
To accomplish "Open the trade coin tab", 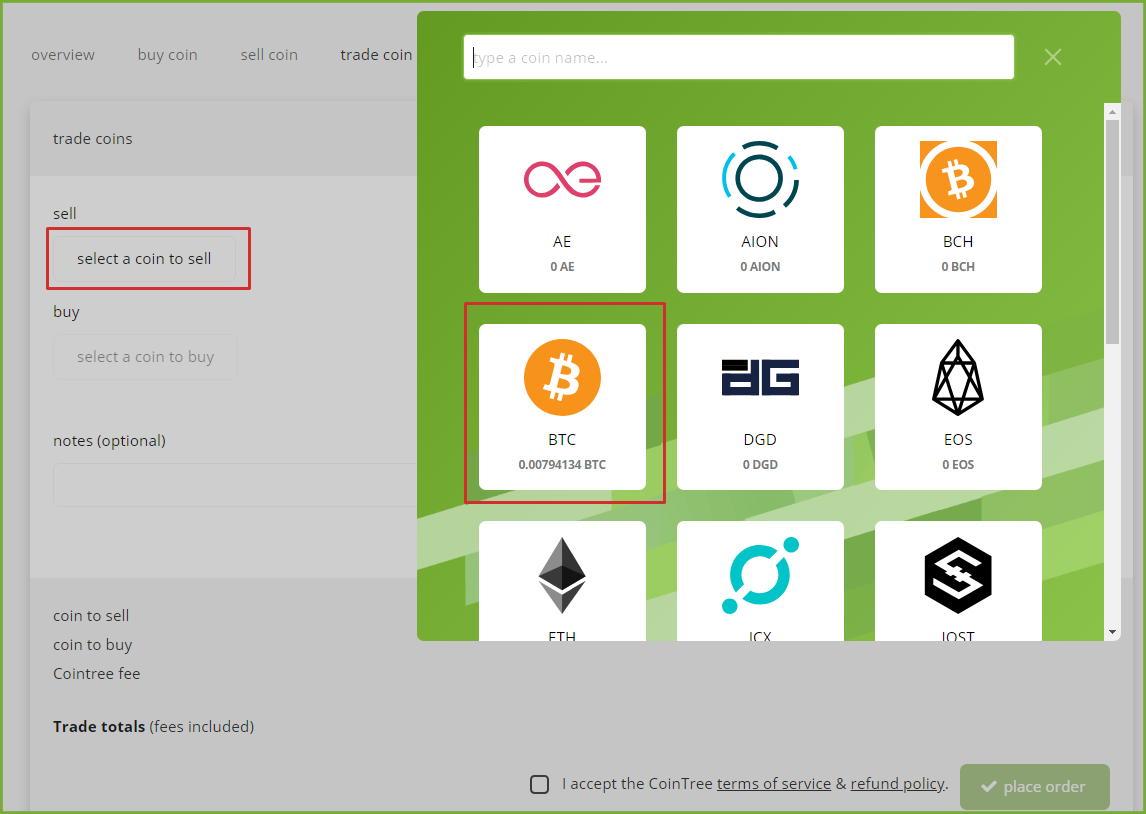I will click(x=376, y=55).
